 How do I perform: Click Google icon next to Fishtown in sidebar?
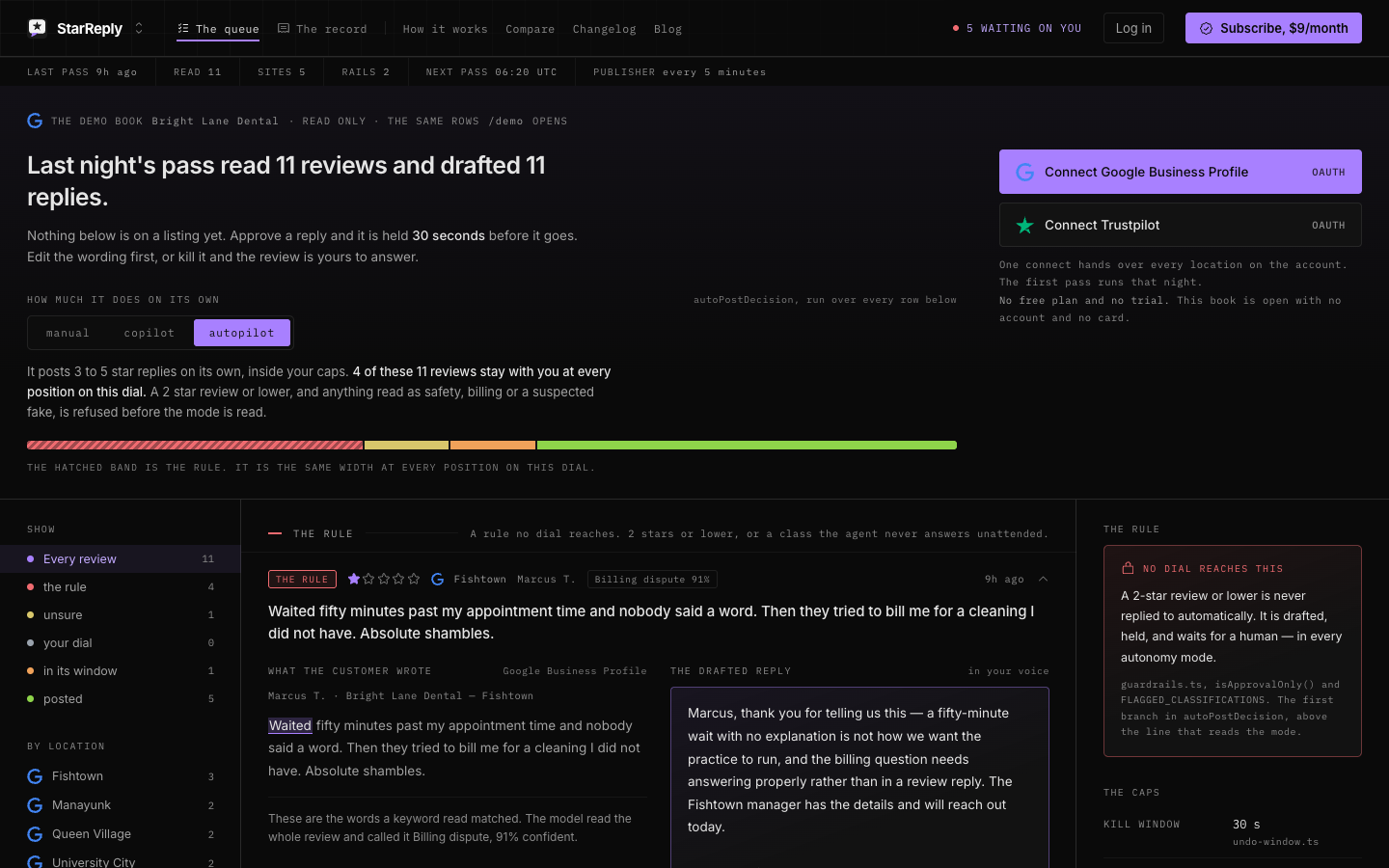click(x=35, y=776)
